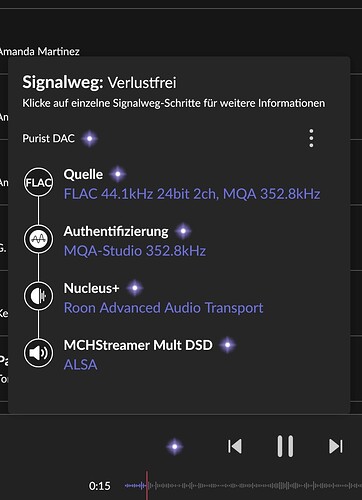This screenshot has width=362, height=500.
Task: Select the Amanda Martinez artist entry
Action: coord(39,51)
